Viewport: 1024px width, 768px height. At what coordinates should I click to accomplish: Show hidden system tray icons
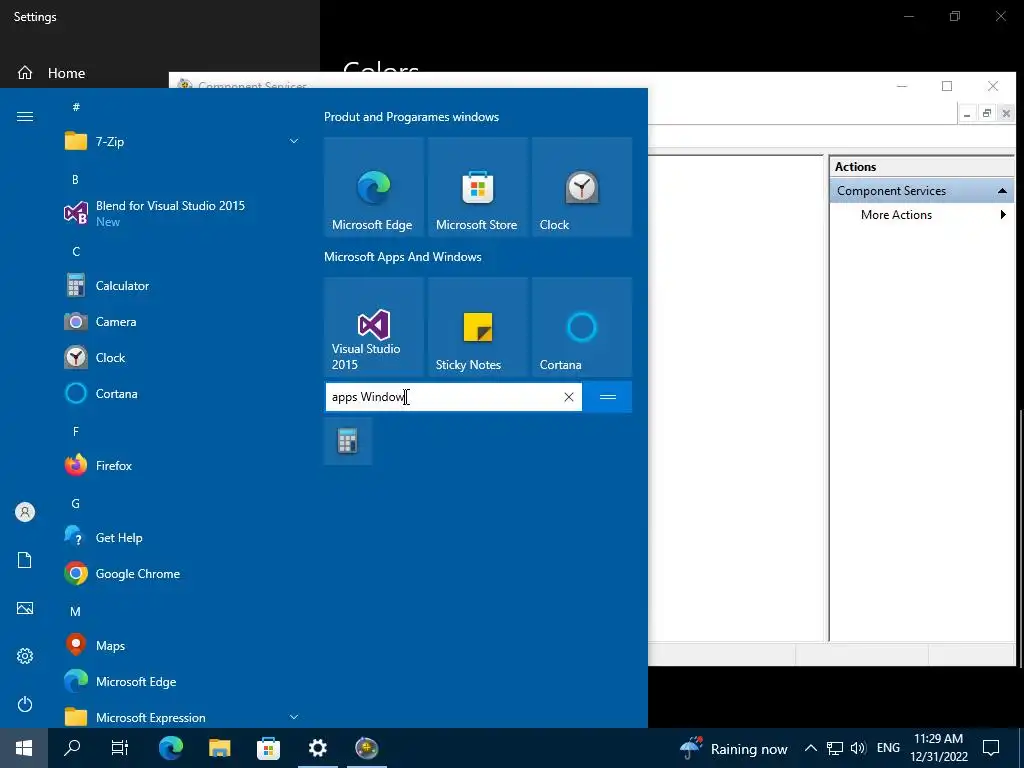click(x=810, y=748)
